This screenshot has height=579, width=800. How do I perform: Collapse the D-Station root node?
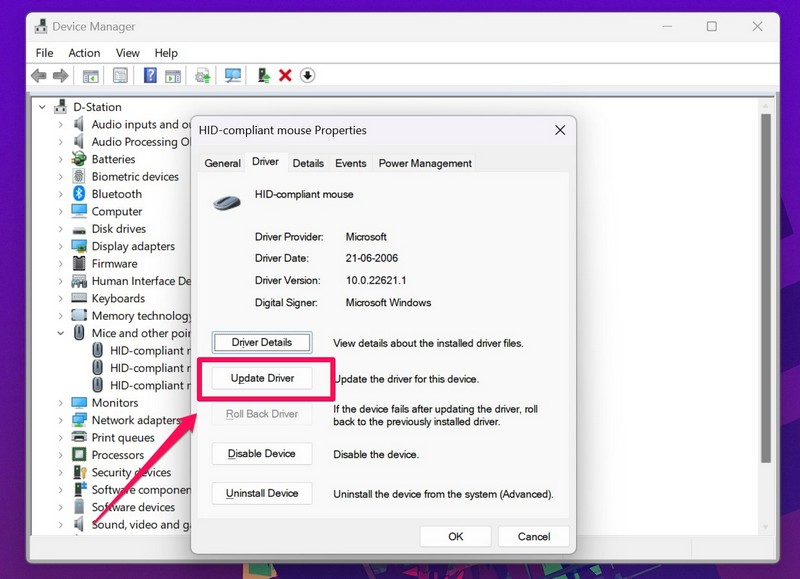tap(42, 107)
